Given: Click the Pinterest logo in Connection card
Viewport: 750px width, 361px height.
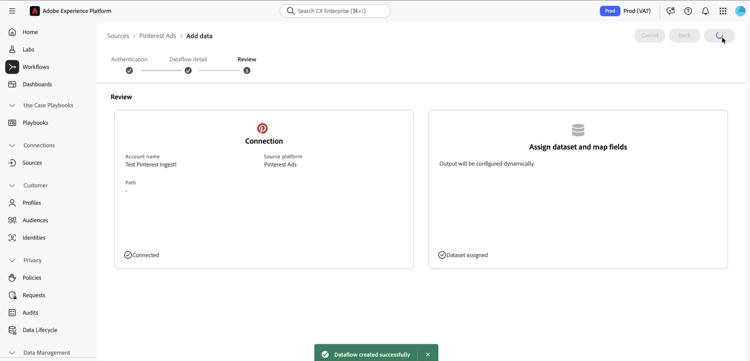Looking at the screenshot, I should pos(262,128).
